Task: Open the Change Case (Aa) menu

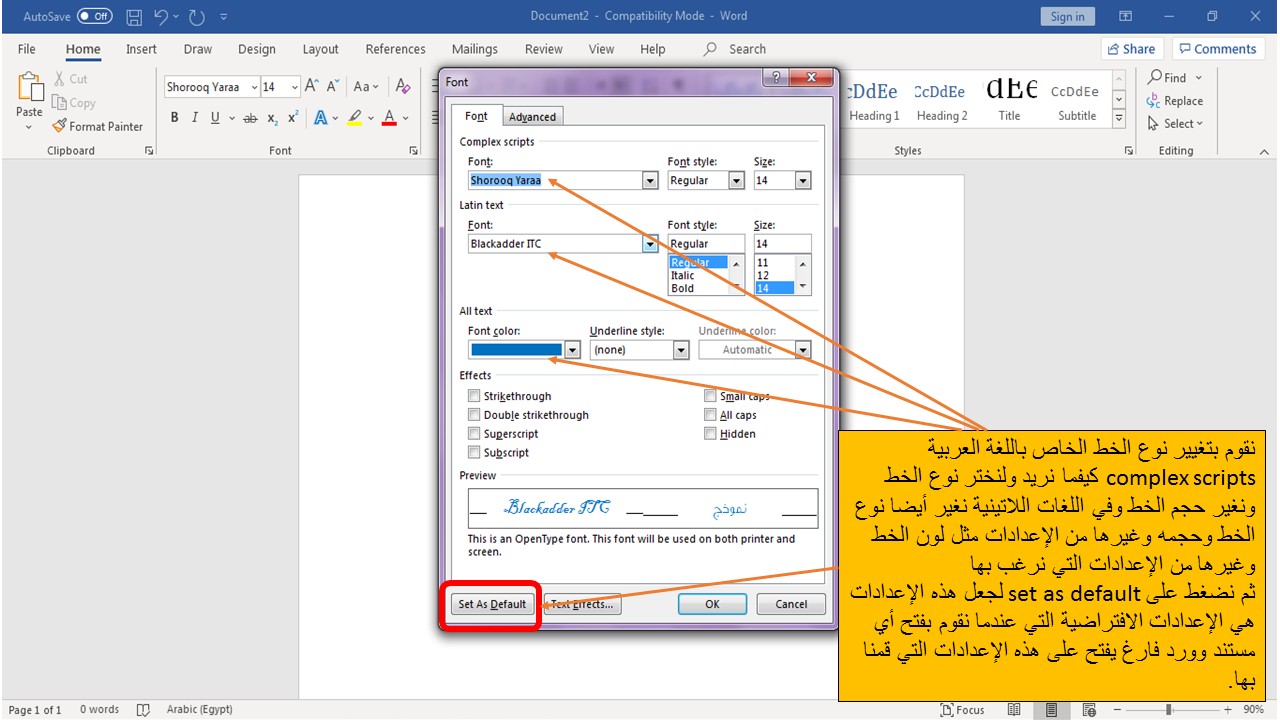Action: click(x=366, y=87)
